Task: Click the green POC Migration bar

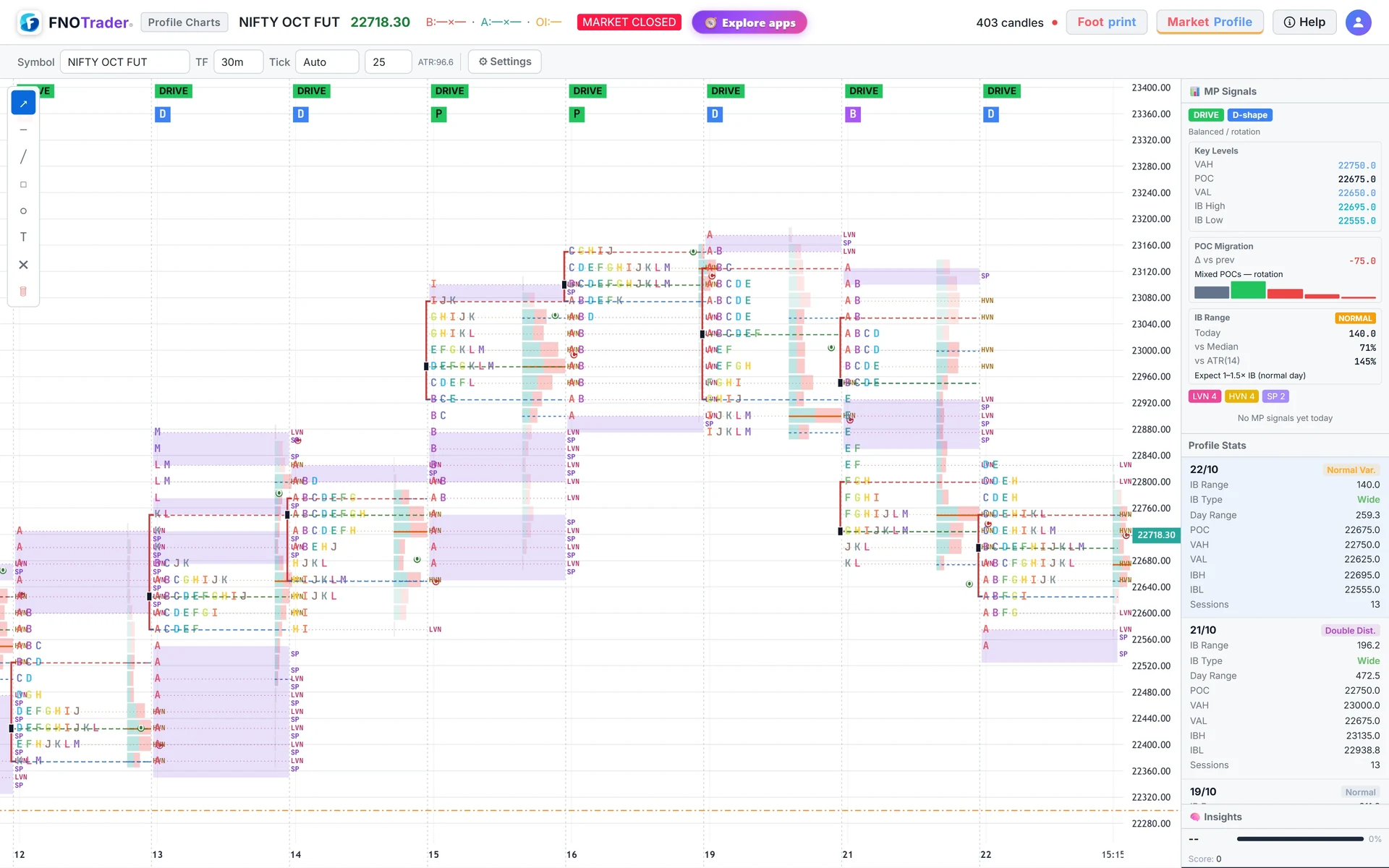Action: point(1248,290)
